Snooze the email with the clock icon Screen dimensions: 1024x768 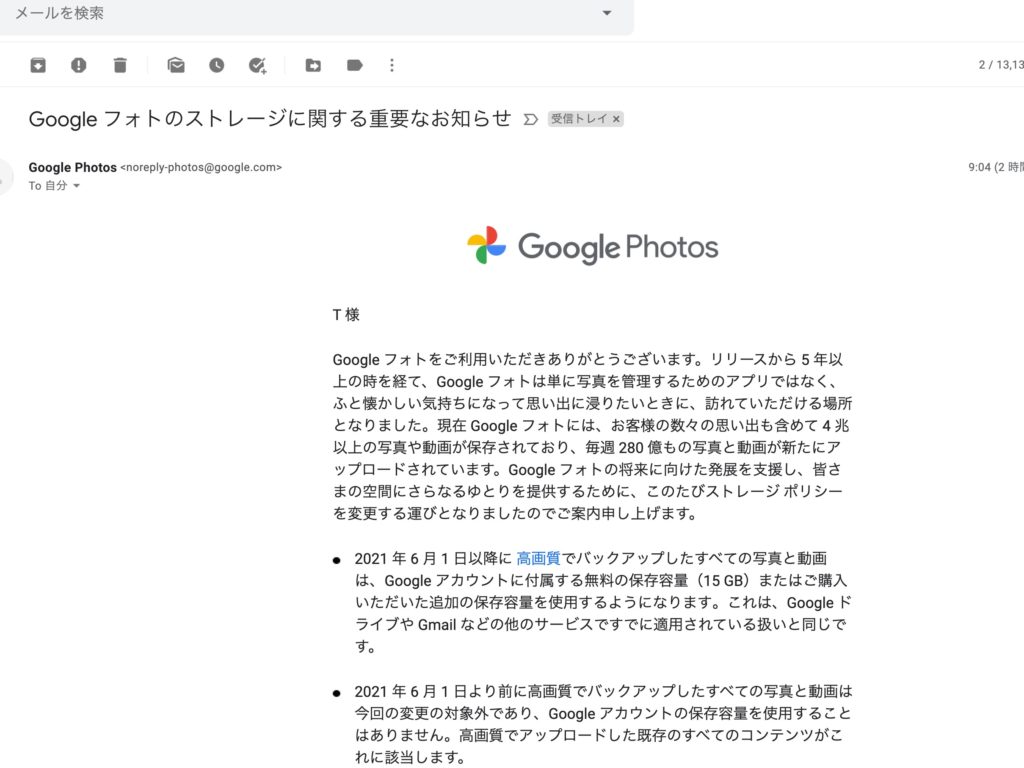[x=216, y=65]
